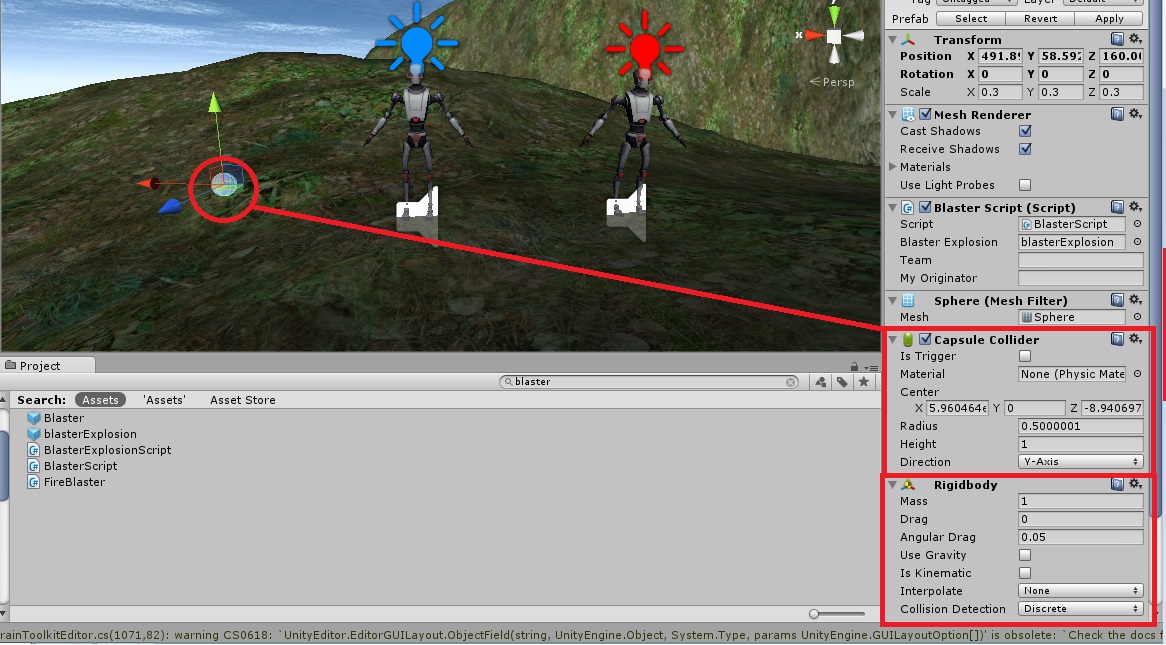Click the Rigidbody Mass field
The width and height of the screenshot is (1166, 645).
1080,501
